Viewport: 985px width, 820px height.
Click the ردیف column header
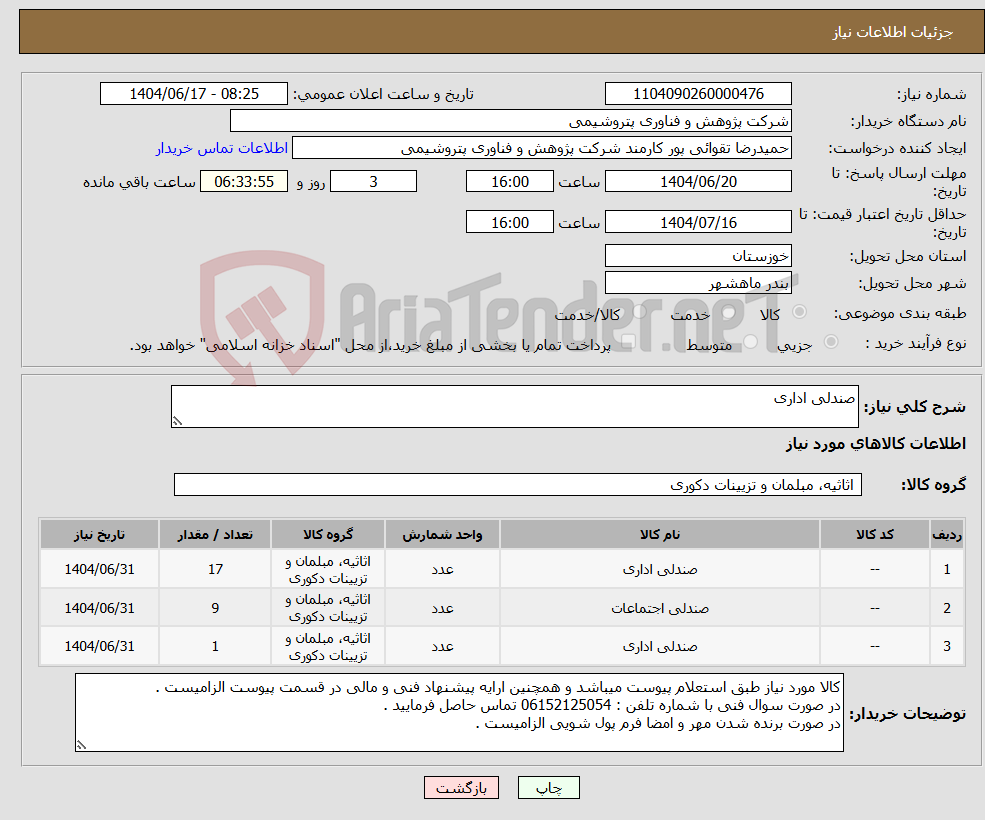tap(947, 534)
